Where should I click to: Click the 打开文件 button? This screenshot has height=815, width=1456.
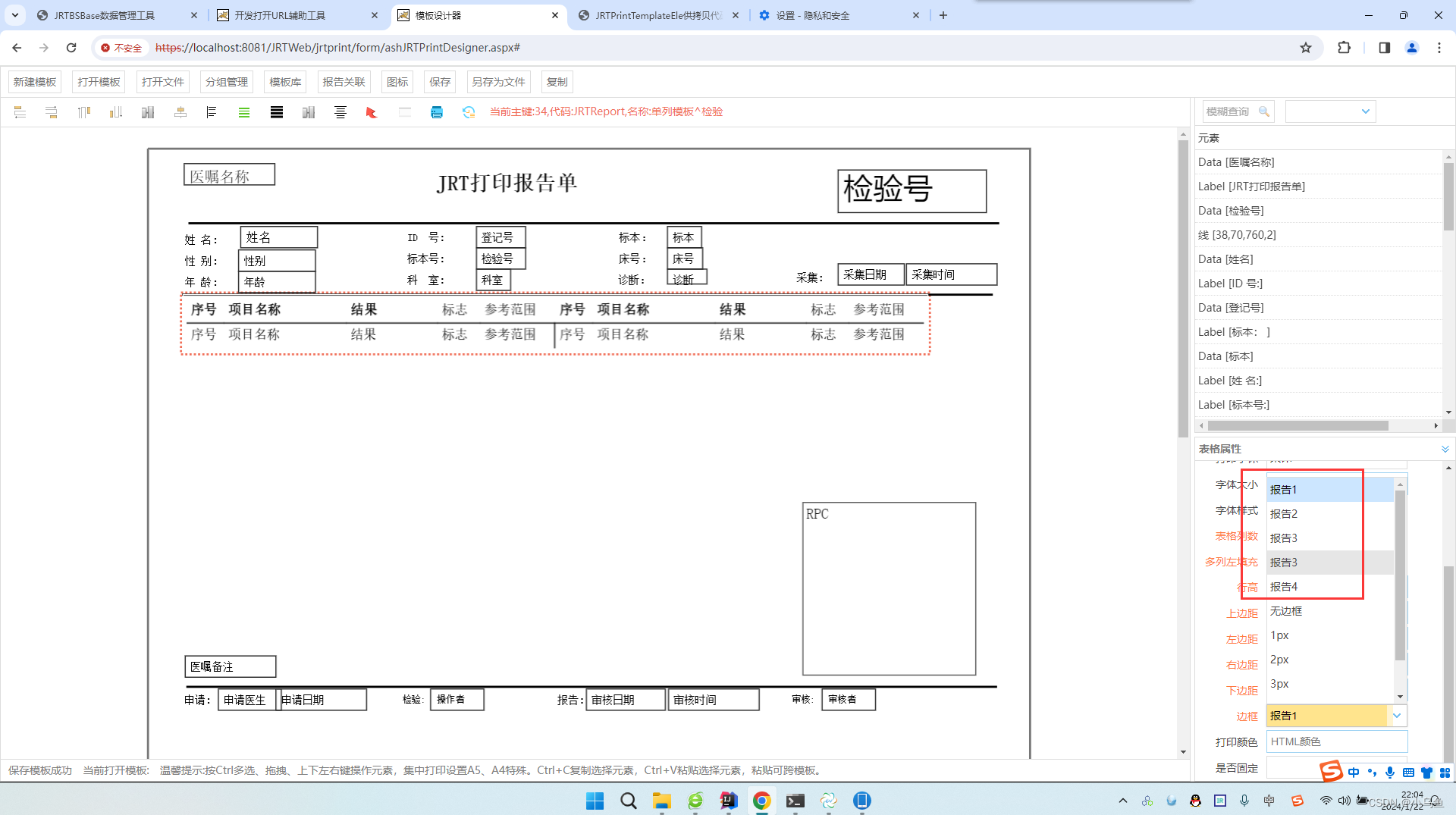pyautogui.click(x=163, y=82)
